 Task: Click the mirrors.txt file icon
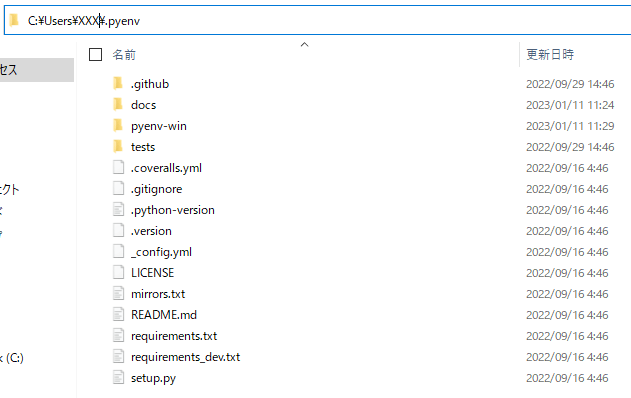(x=118, y=293)
